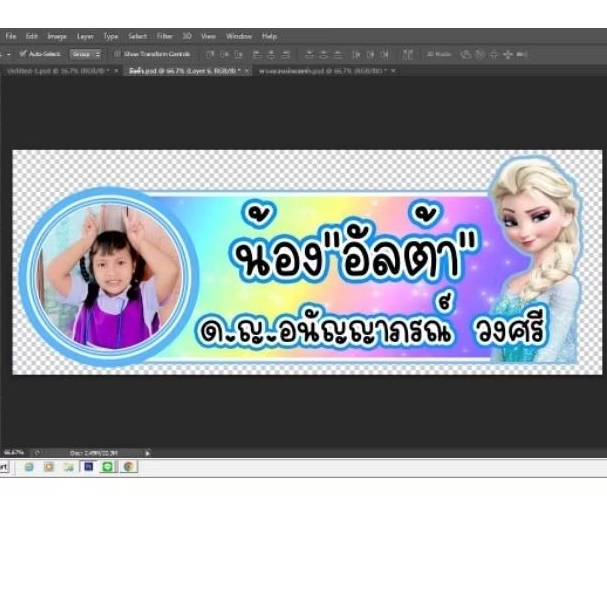Screen dimensions: 607x607
Task: Open the File menu
Action: 11,36
